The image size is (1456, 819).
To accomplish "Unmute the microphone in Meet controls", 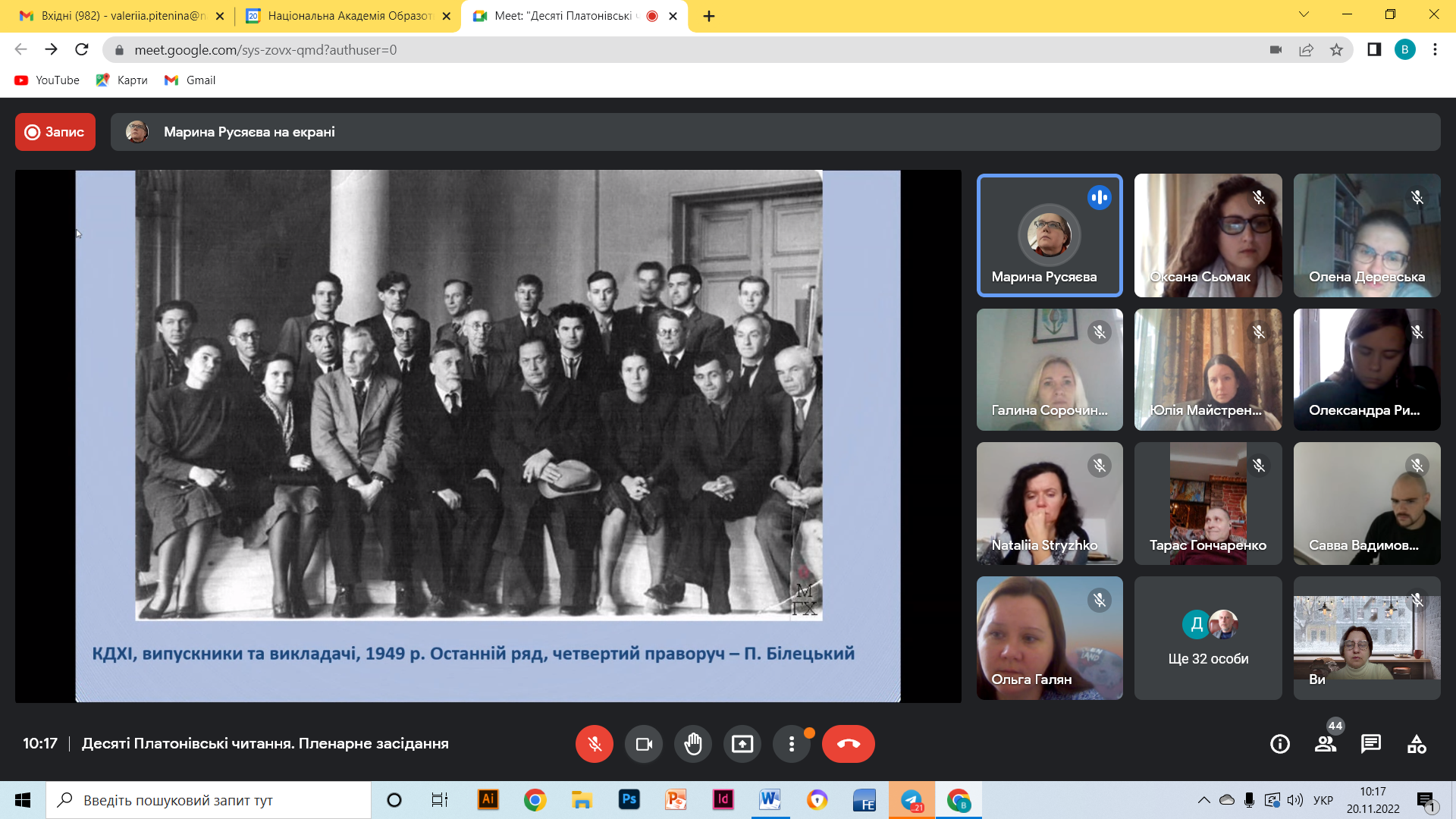I will tap(595, 744).
